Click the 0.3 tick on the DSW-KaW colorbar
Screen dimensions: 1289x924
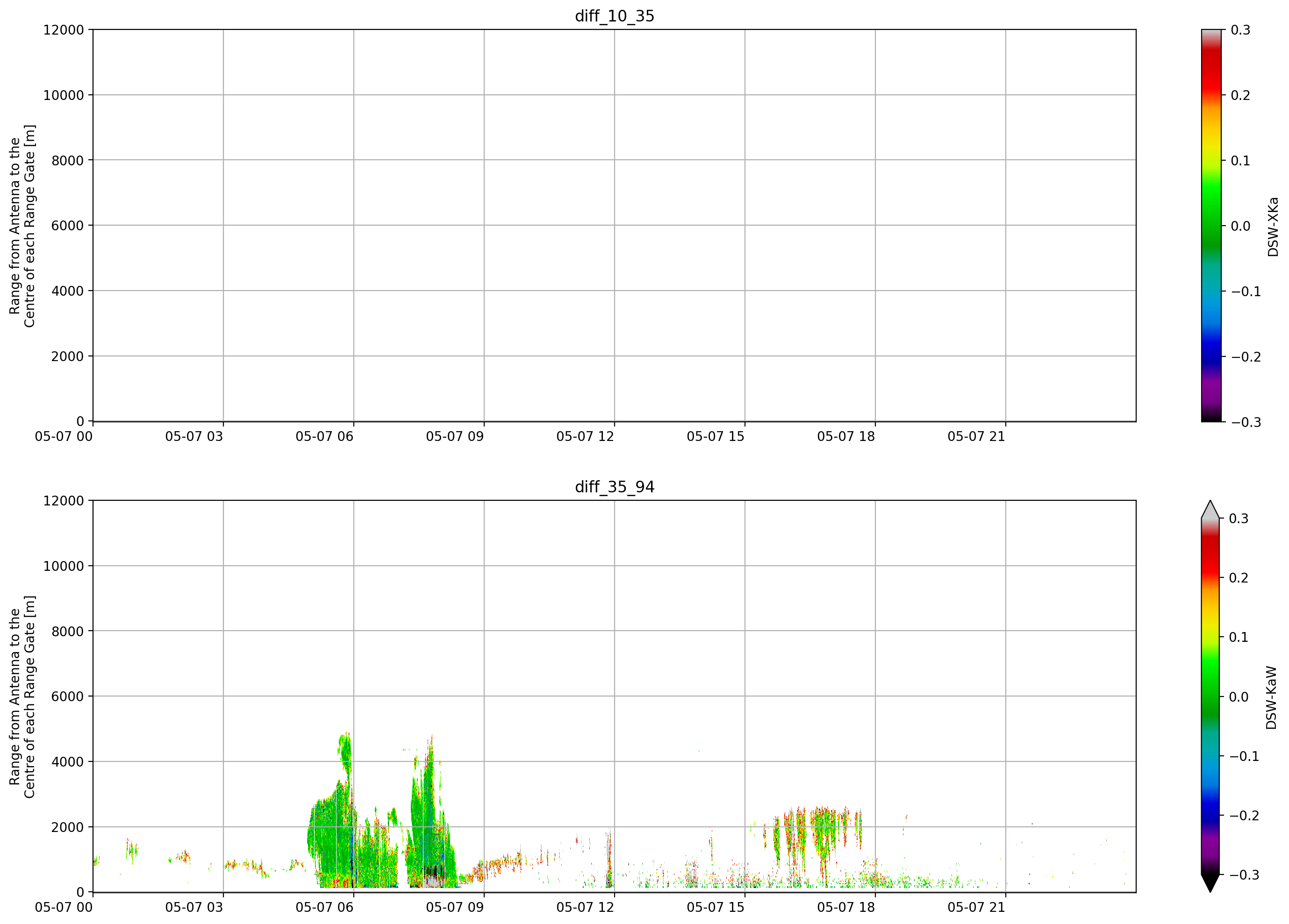1239,519
